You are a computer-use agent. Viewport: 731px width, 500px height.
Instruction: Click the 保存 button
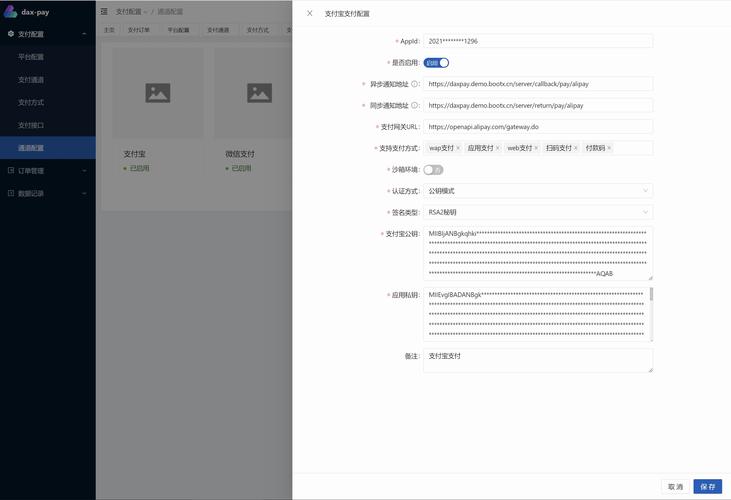tap(708, 486)
